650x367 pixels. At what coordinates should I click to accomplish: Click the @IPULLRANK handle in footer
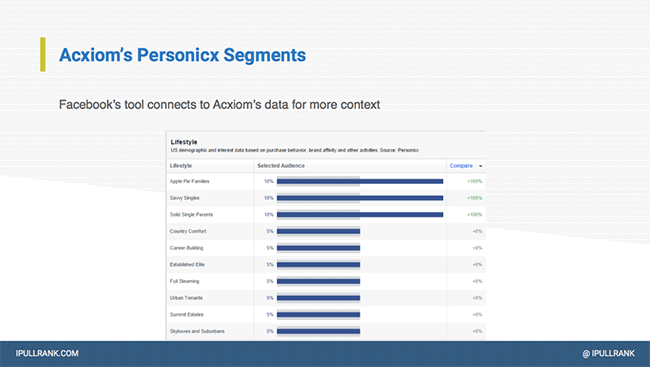tap(608, 353)
